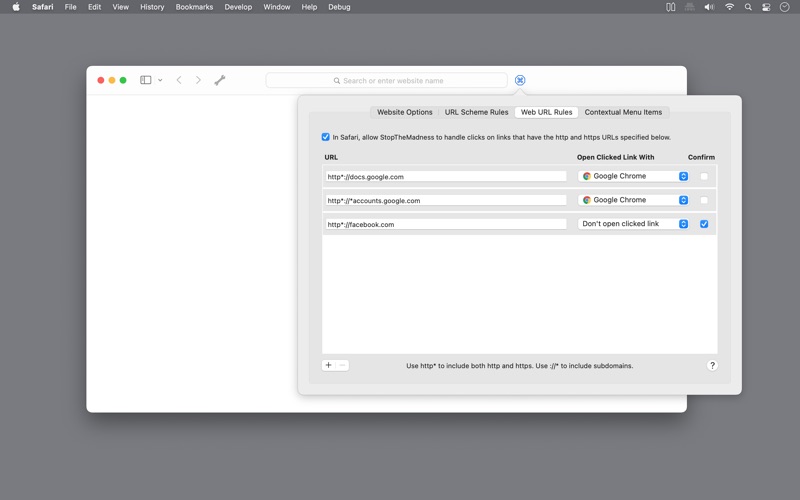This screenshot has height=500, width=800.
Task: Add a new URL rule with plus
Action: click(329, 365)
